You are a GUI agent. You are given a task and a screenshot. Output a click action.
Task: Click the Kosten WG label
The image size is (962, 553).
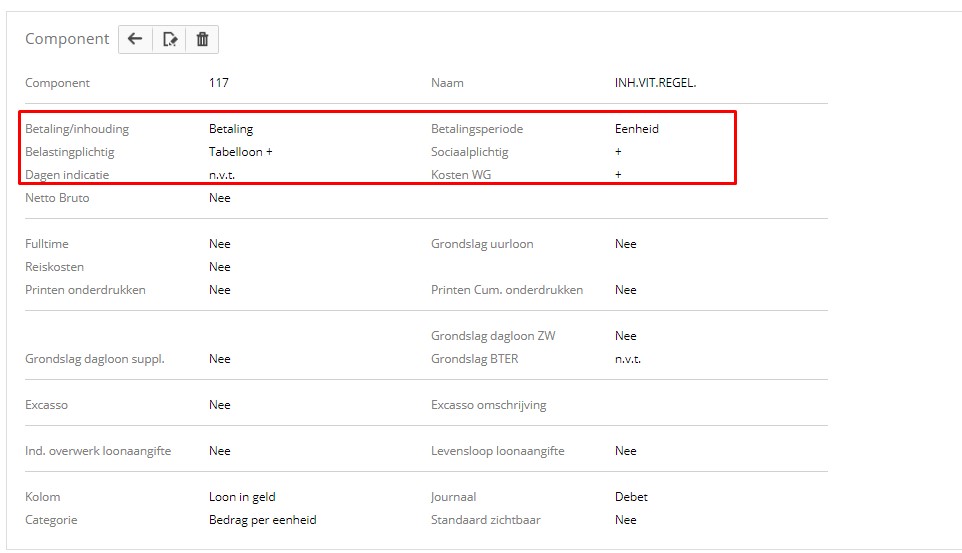[461, 175]
